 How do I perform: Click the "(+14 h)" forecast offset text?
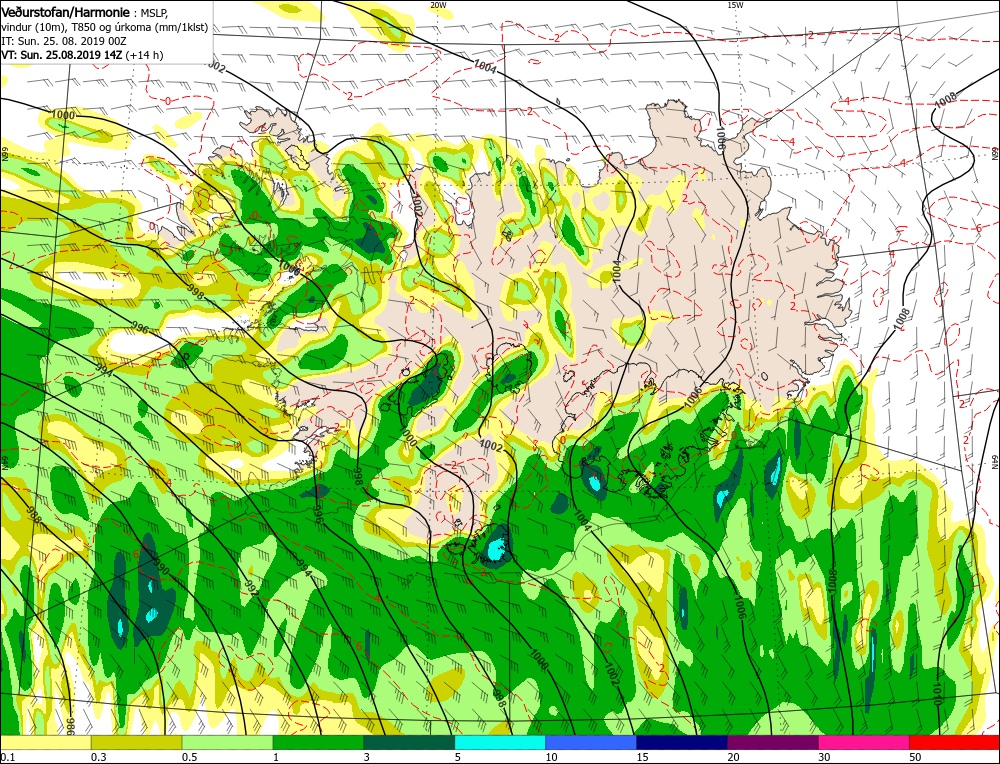tap(144, 55)
